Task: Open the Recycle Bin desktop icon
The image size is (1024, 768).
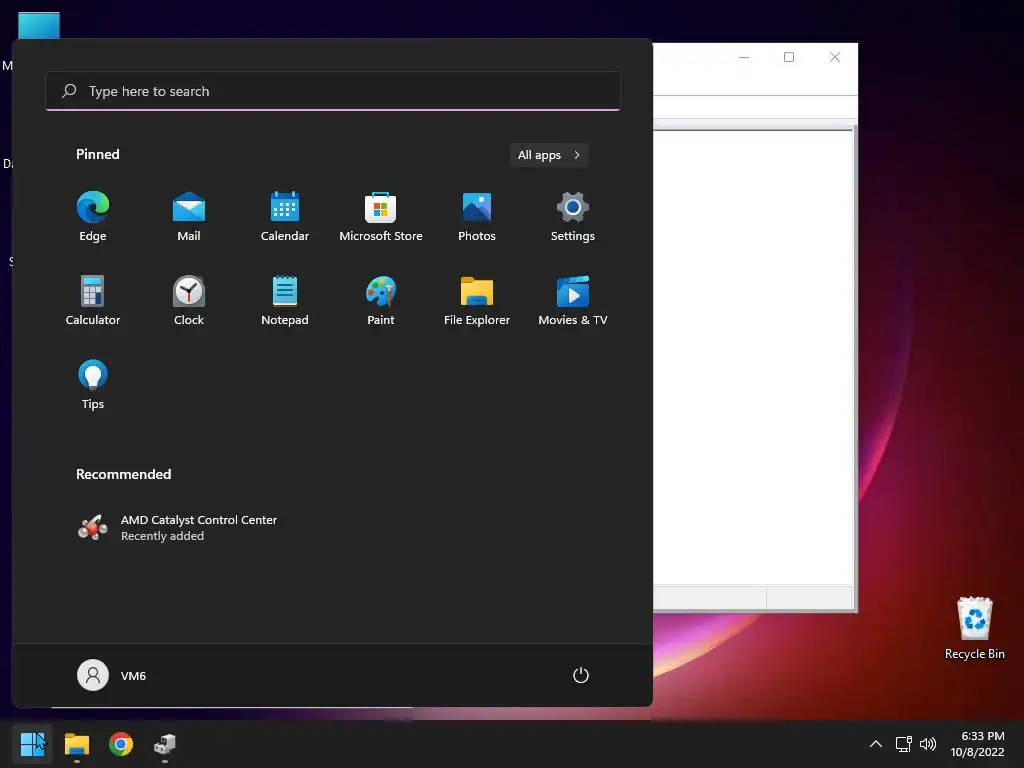Action: coord(974,628)
